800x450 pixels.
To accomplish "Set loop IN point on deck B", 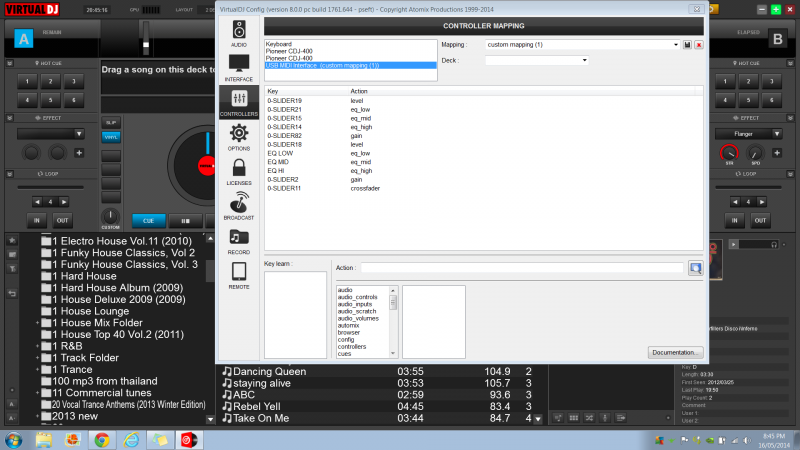I will 735,220.
